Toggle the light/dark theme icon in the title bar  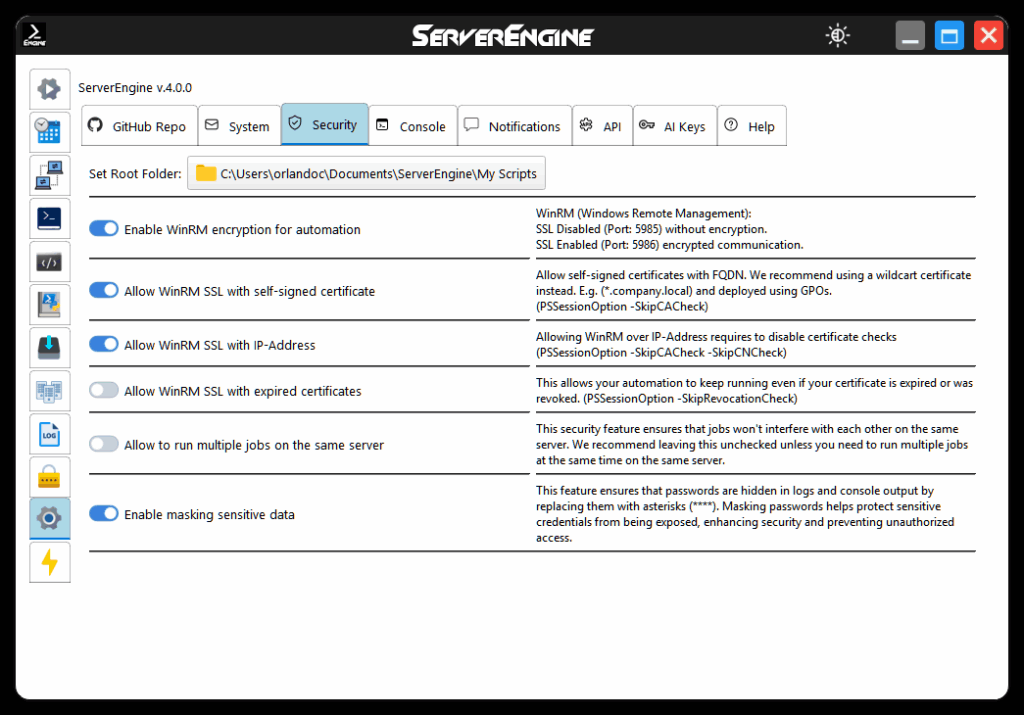[x=838, y=36]
